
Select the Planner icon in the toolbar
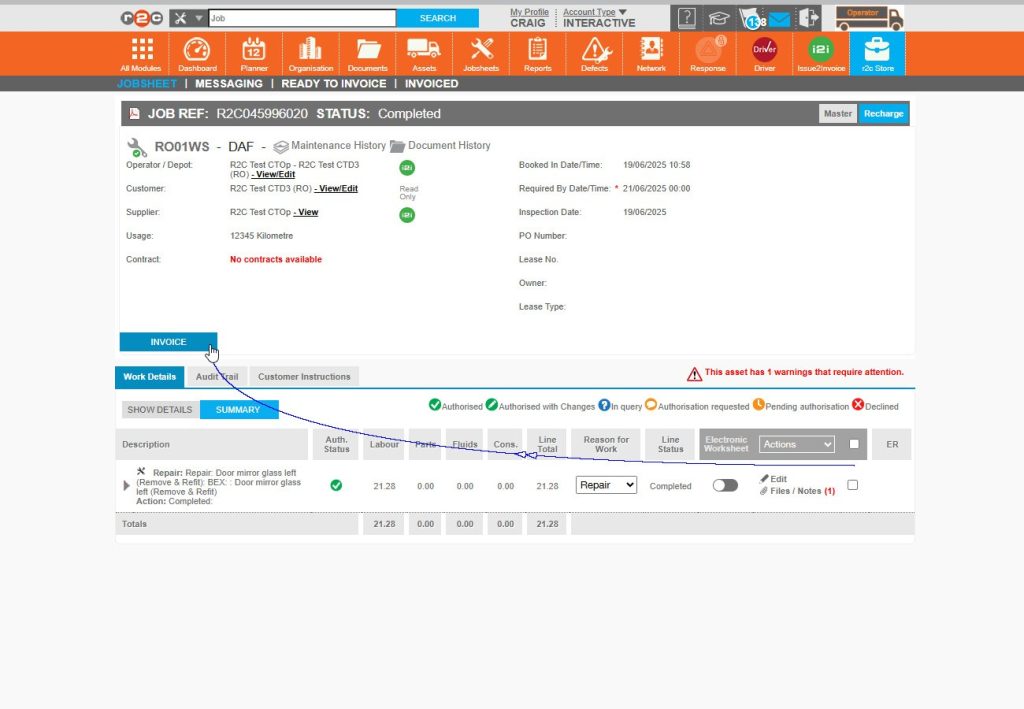point(254,52)
